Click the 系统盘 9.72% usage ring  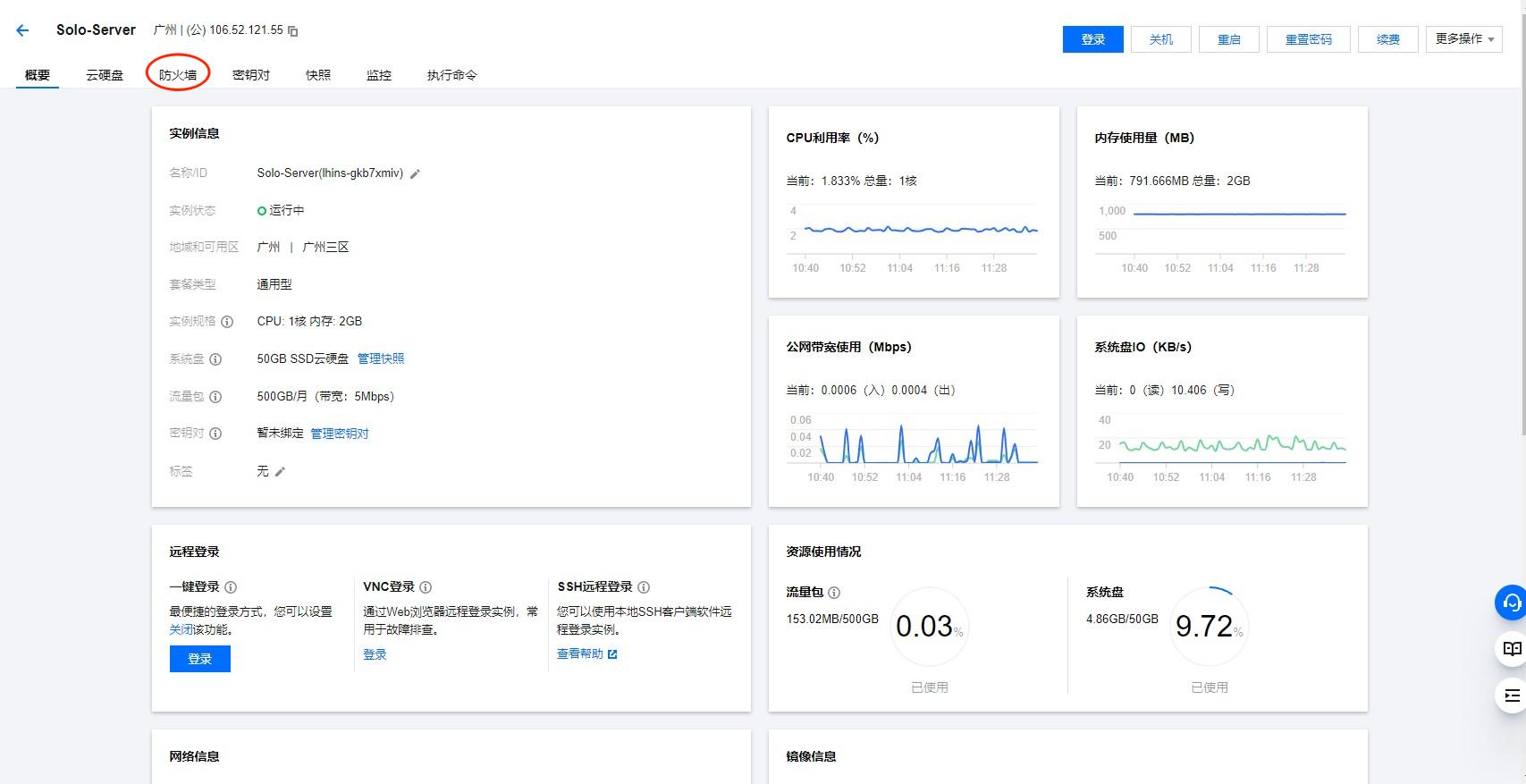pos(1210,626)
